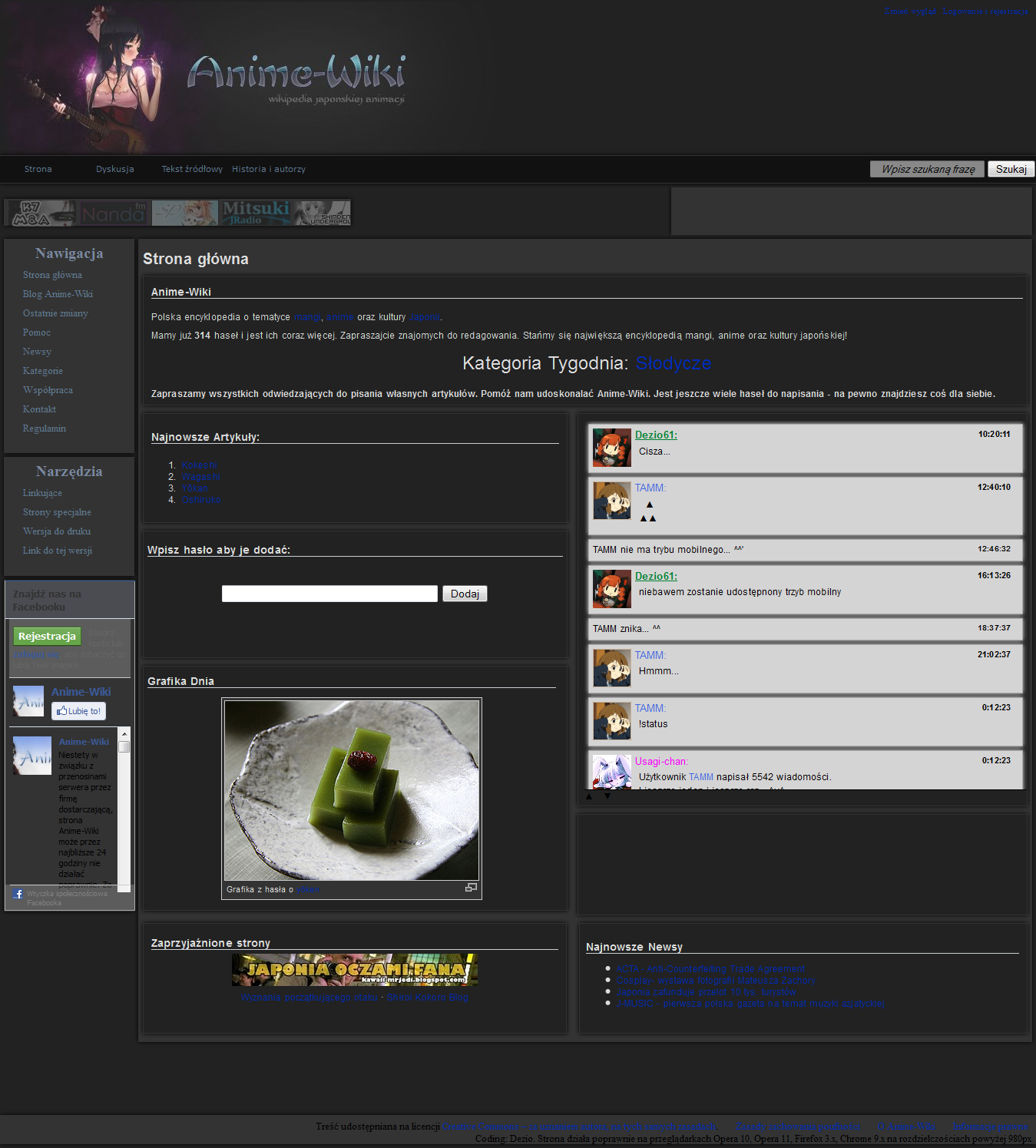Image resolution: width=1036 pixels, height=1148 pixels.
Task: Click Usagi-chan avatar in chat
Action: (x=611, y=772)
